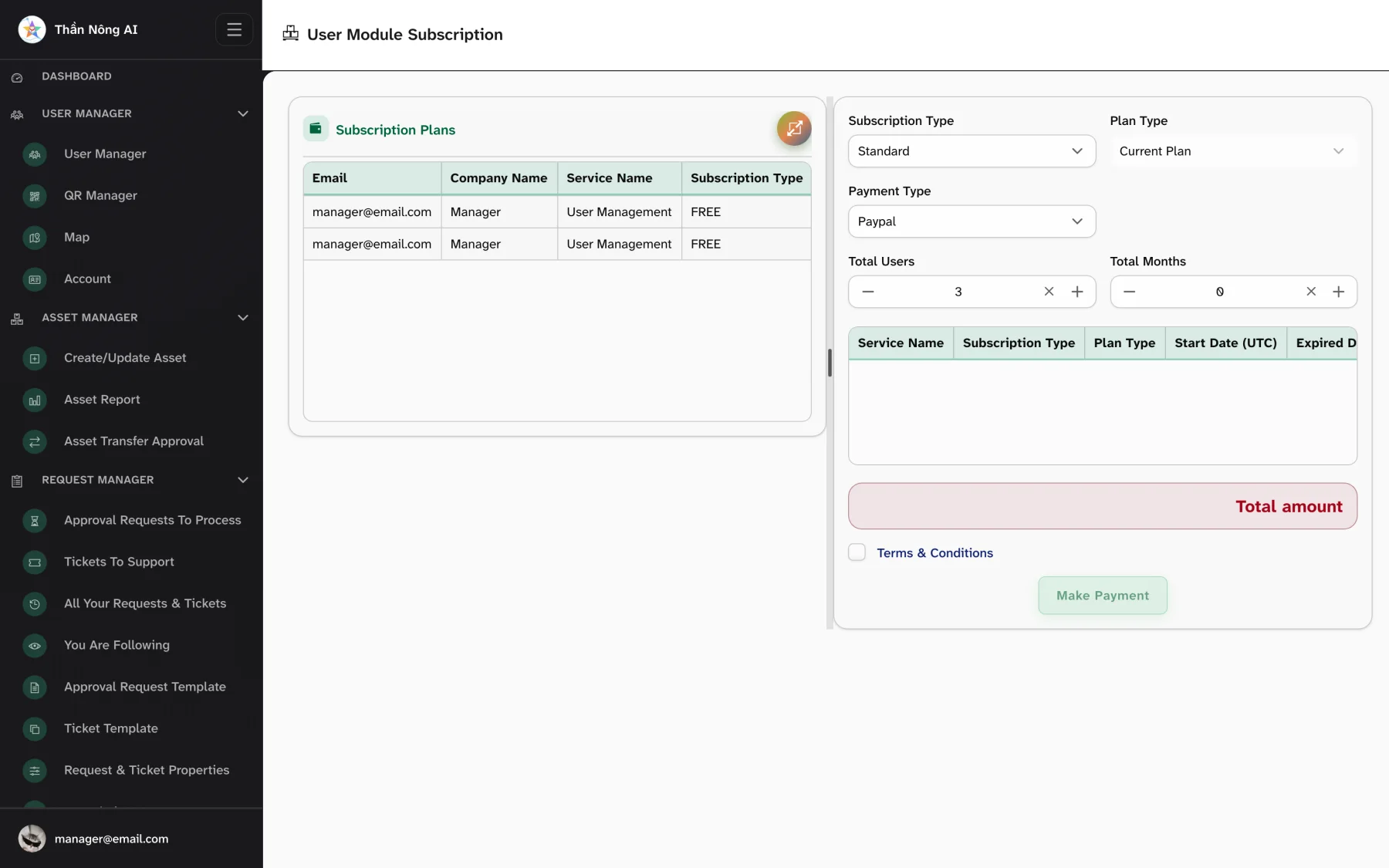
Task: Clear the Total Months value with X
Action: [x=1311, y=292]
